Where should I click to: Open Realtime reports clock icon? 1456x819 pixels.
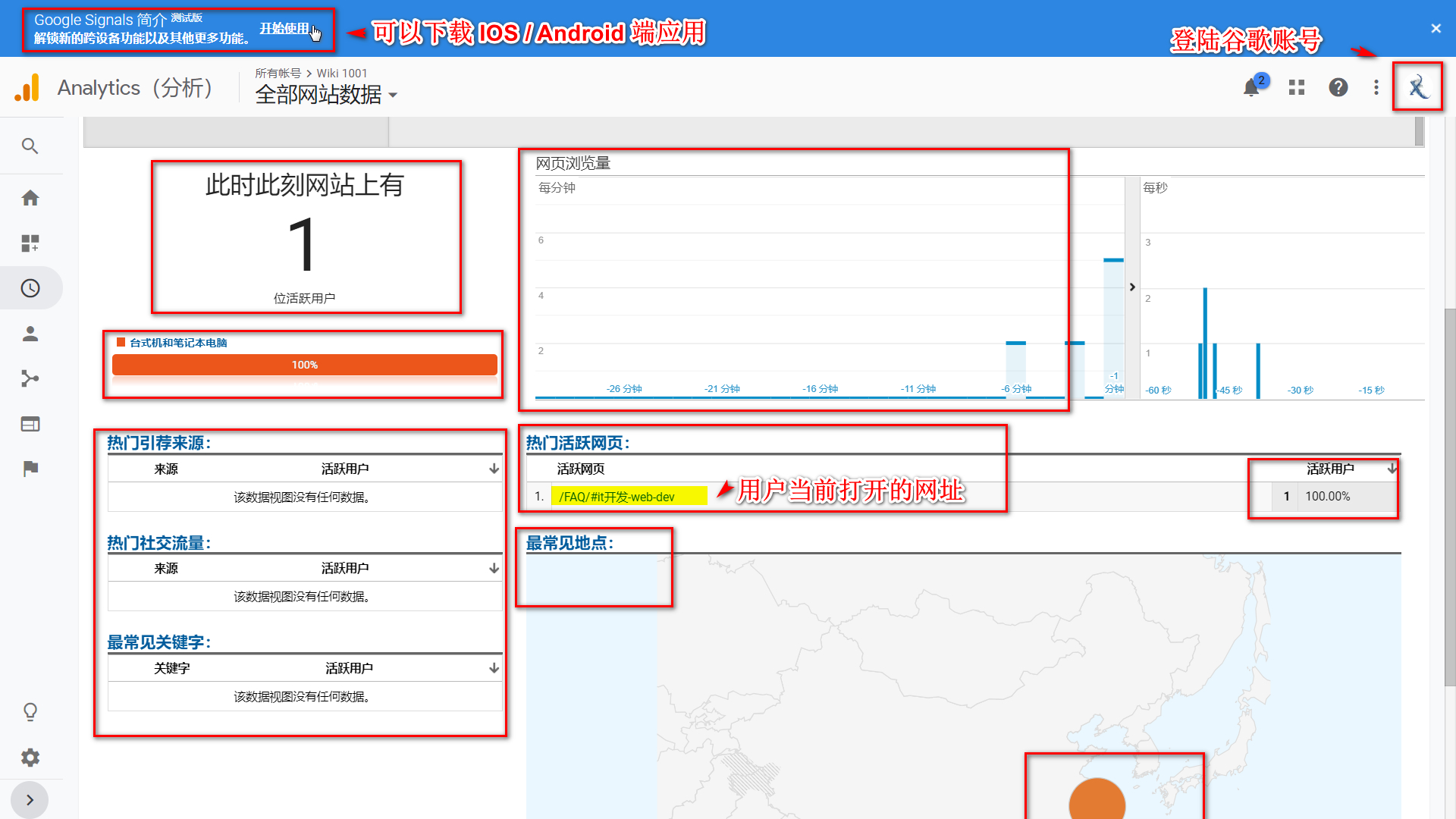point(30,288)
